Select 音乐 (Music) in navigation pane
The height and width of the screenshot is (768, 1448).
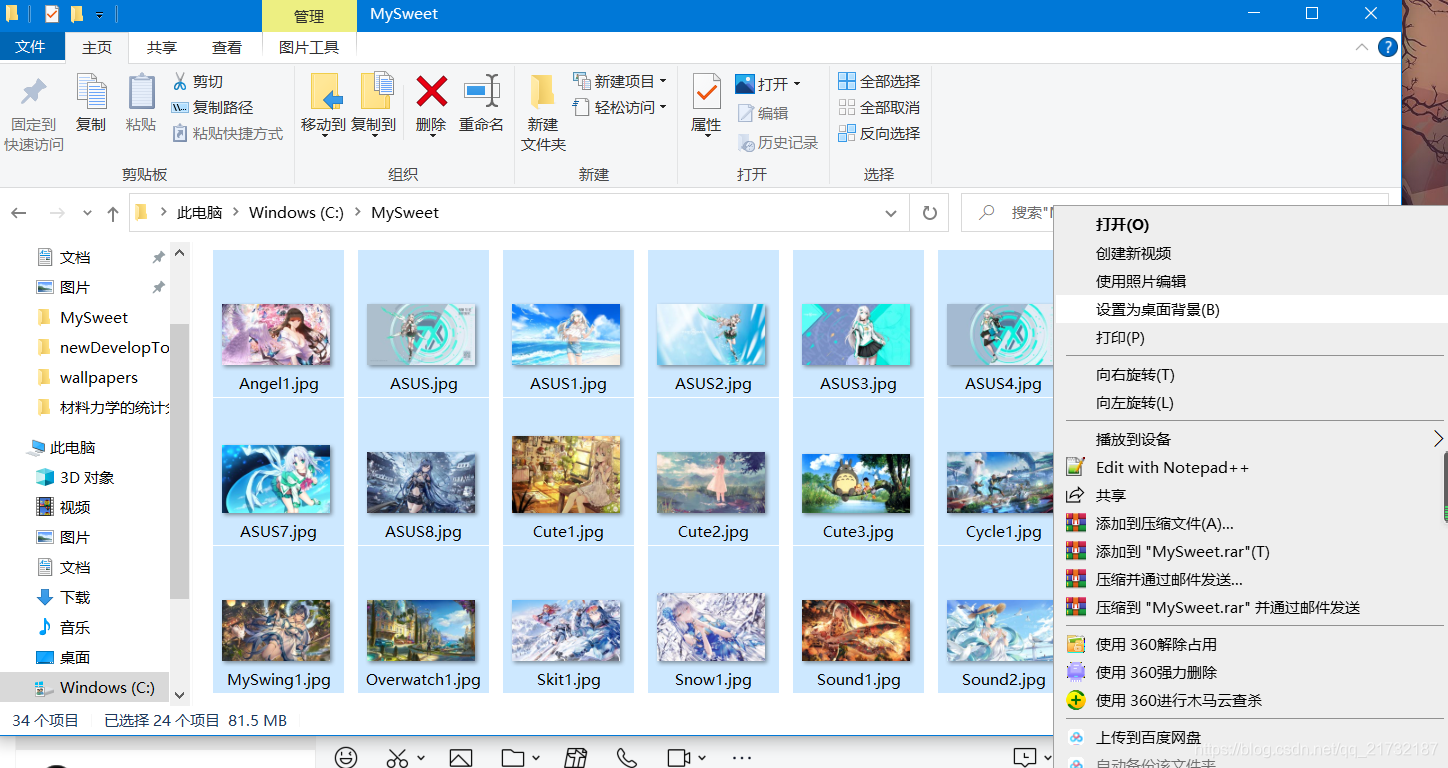pyautogui.click(x=75, y=627)
